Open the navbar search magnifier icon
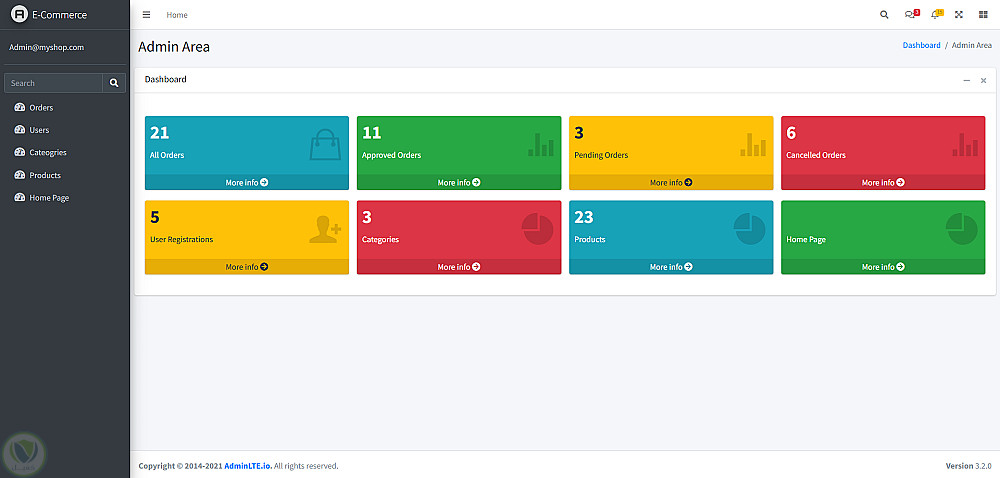This screenshot has height=478, width=1000. pyautogui.click(x=884, y=15)
